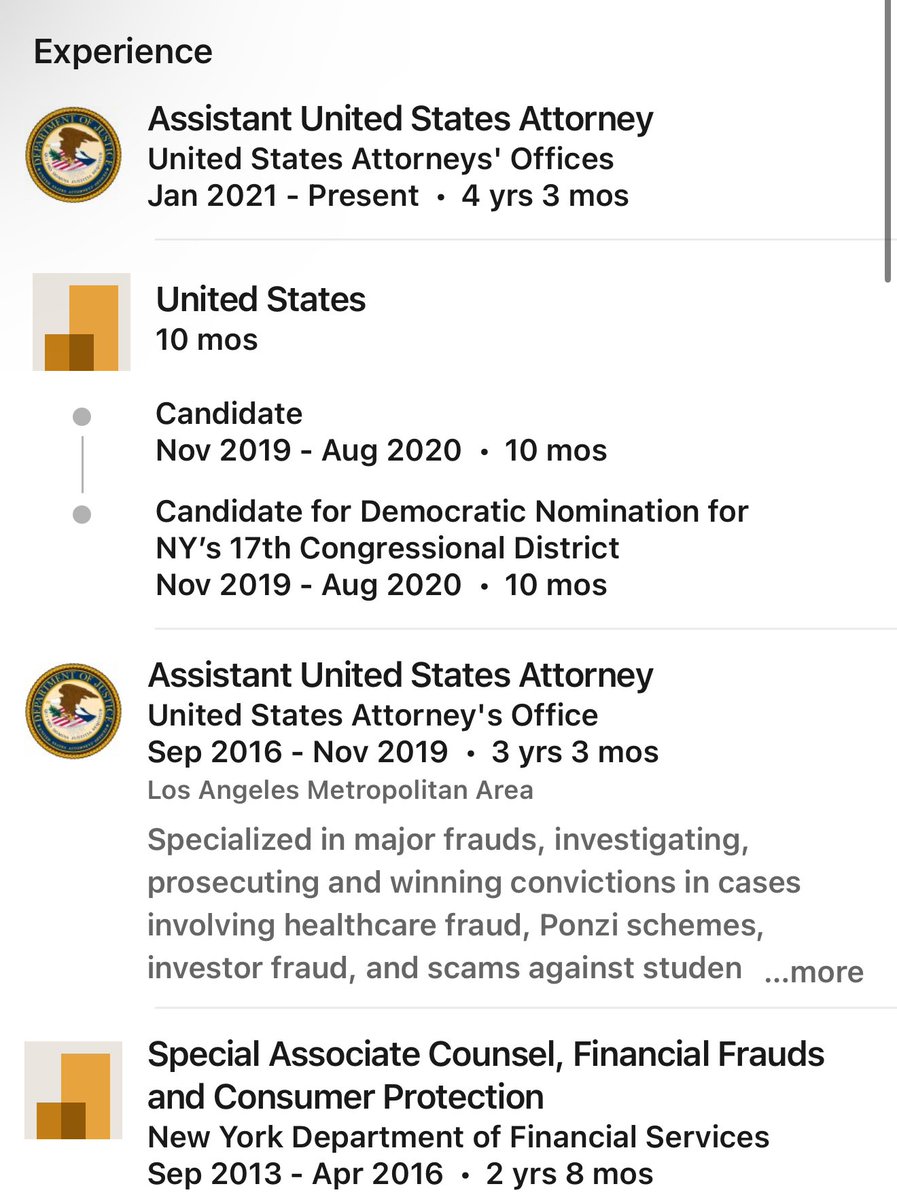The image size is (897, 1199).
Task: Tap placeholder logo beside Special Associate Counsel
Action: coord(73,1089)
